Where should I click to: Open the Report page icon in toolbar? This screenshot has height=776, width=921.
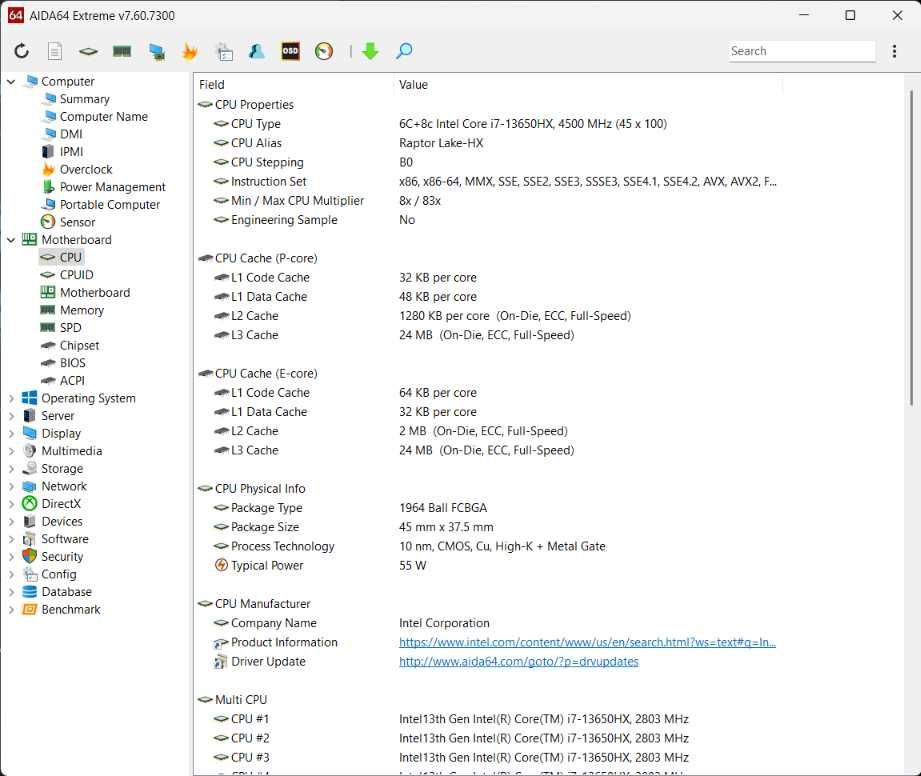tap(55, 51)
